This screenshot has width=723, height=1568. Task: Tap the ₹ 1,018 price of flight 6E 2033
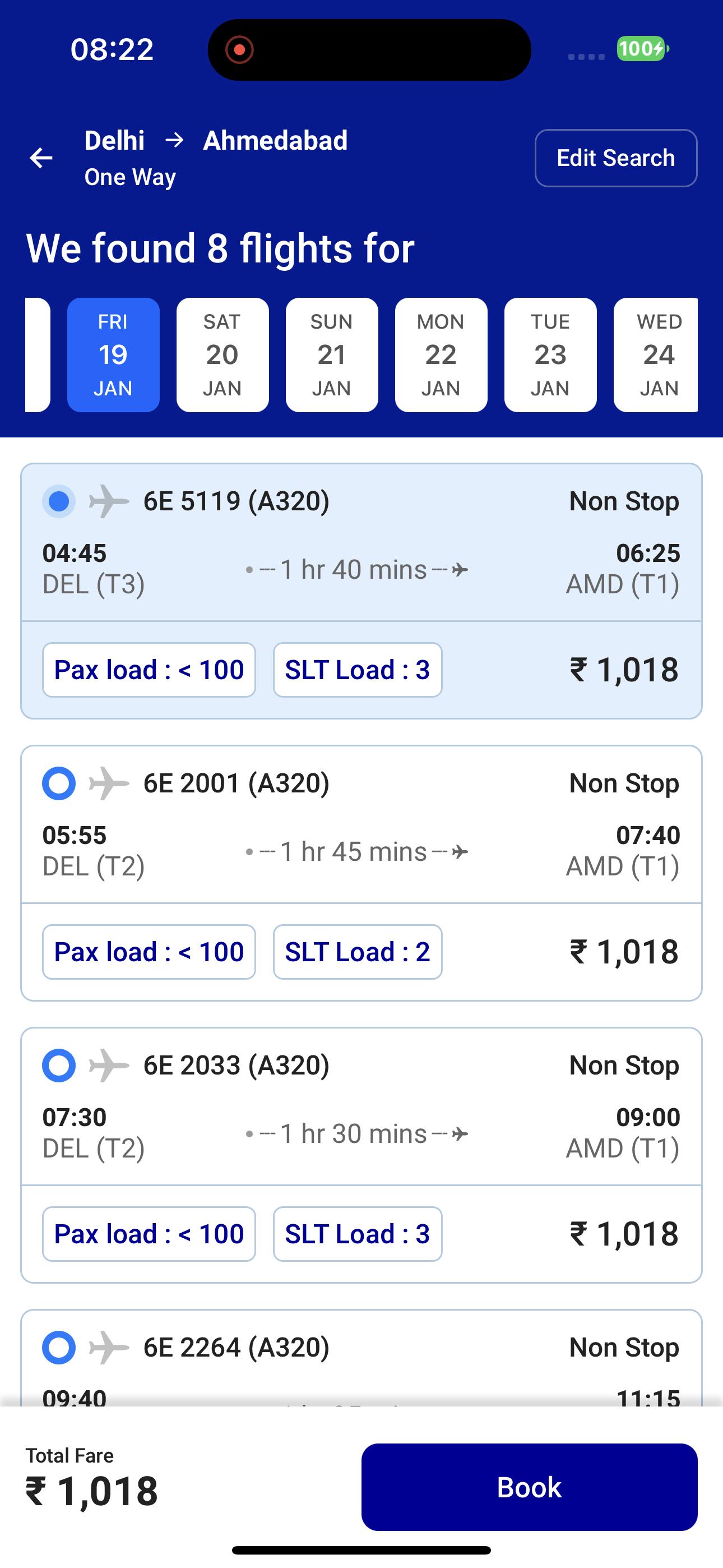(x=624, y=1234)
